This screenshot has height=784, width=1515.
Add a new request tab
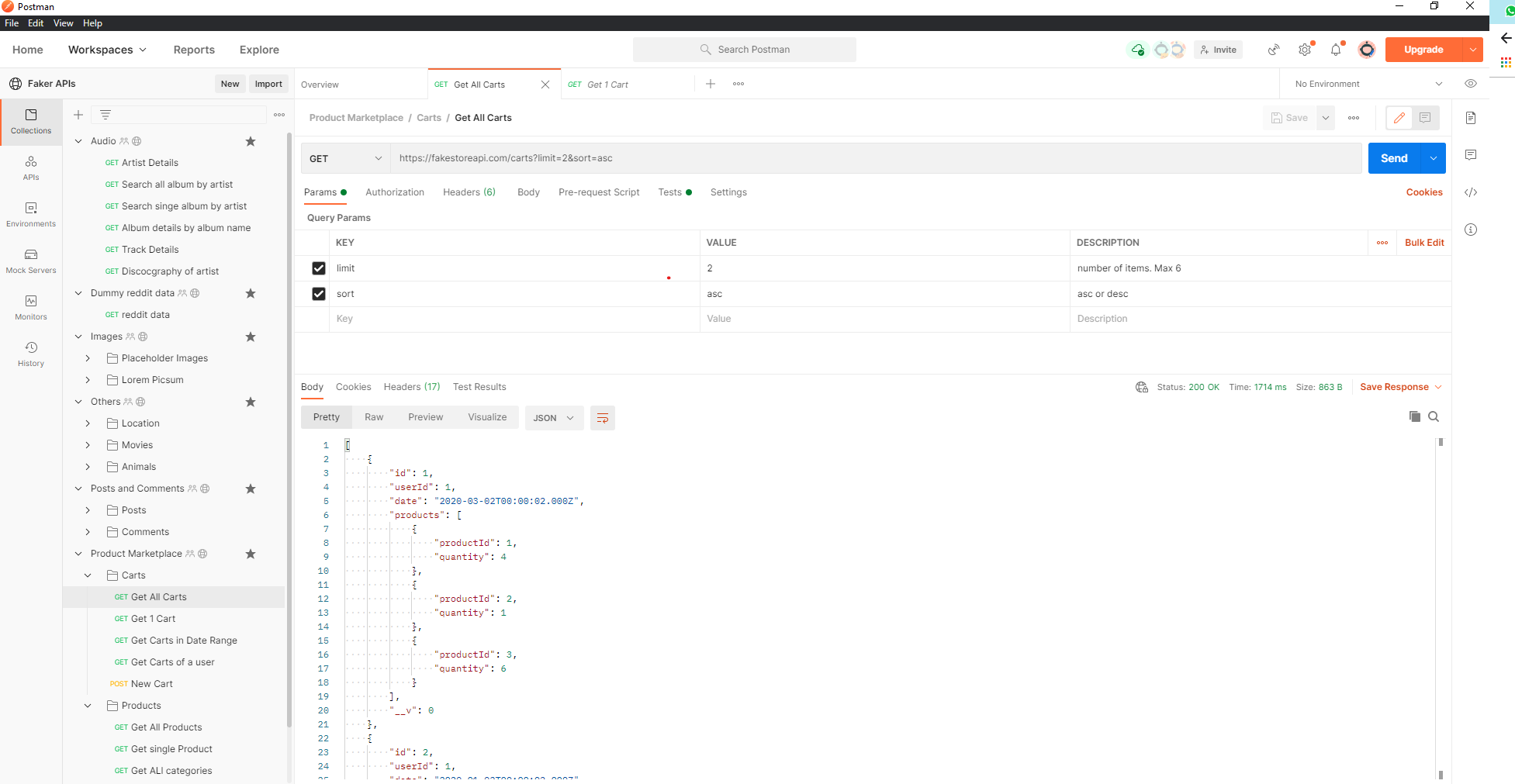click(x=711, y=84)
